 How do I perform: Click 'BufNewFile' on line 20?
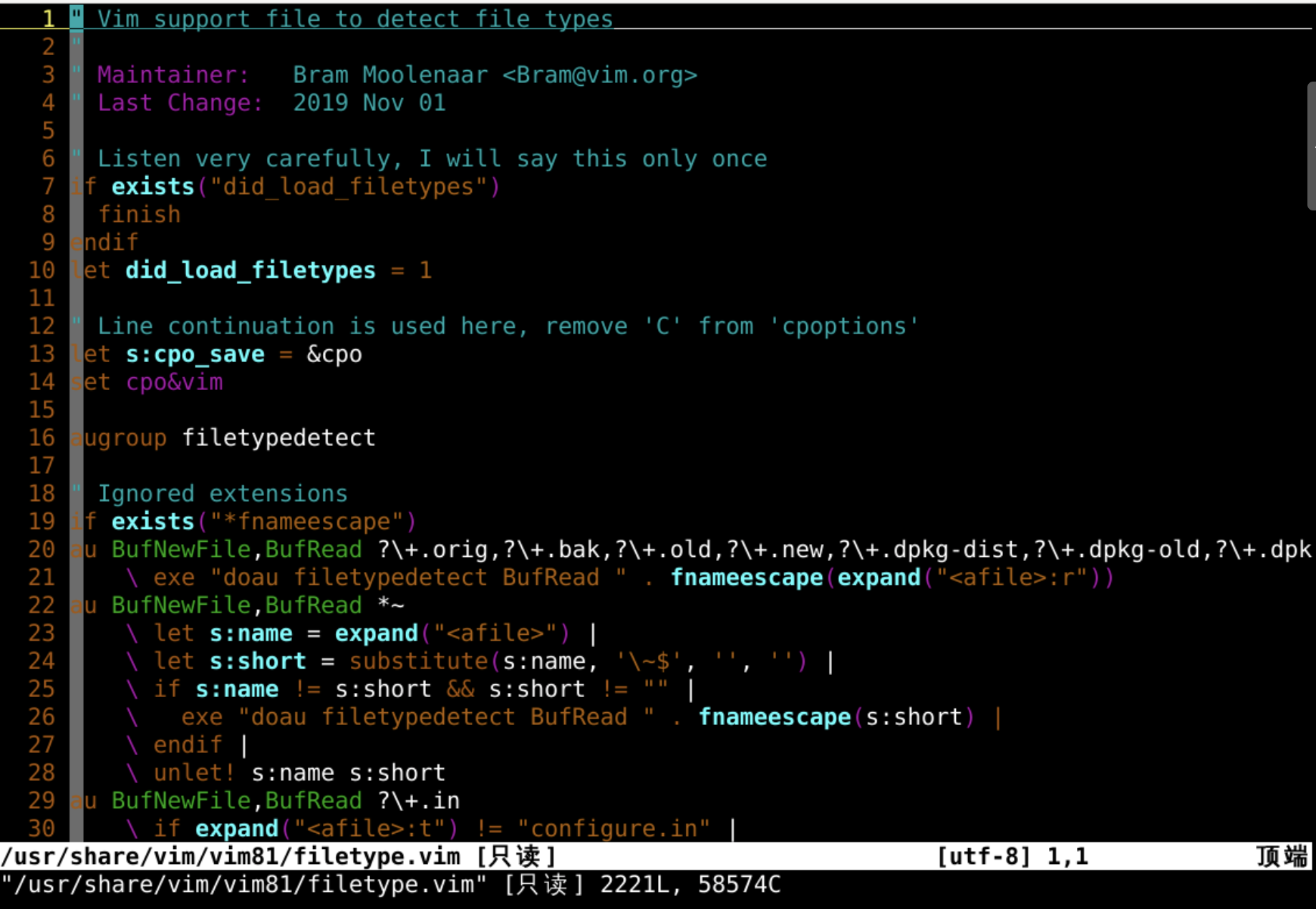181,550
